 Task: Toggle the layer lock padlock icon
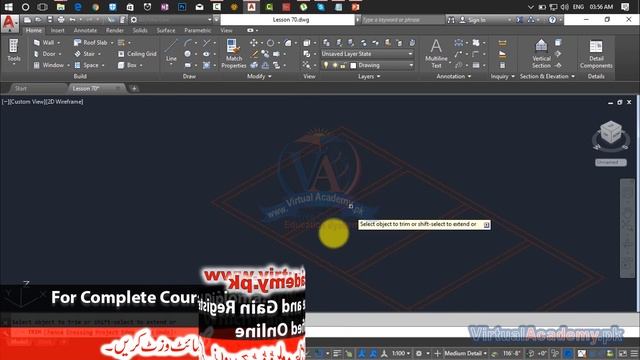[343, 65]
